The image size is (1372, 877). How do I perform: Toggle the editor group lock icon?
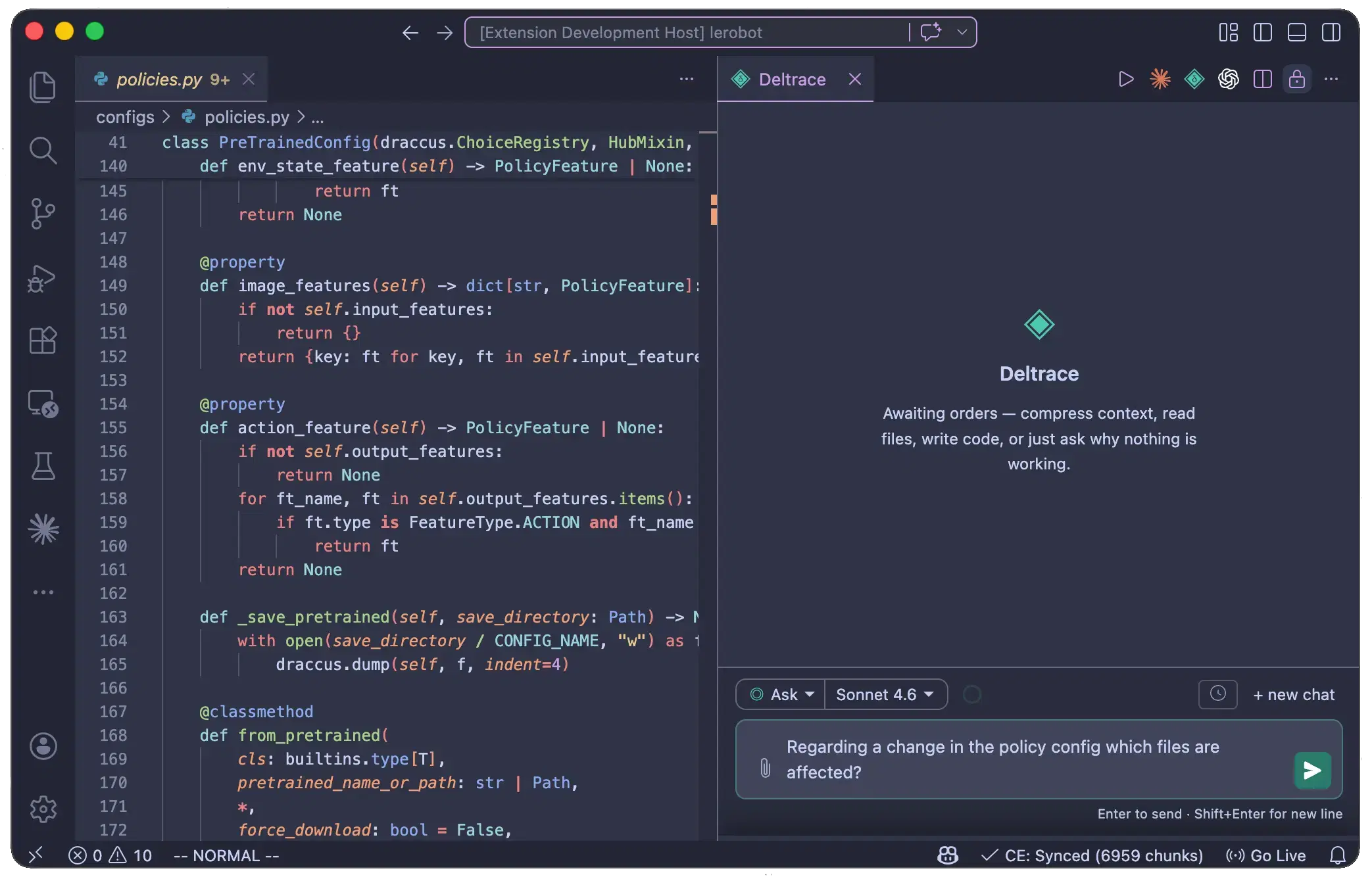[1296, 80]
